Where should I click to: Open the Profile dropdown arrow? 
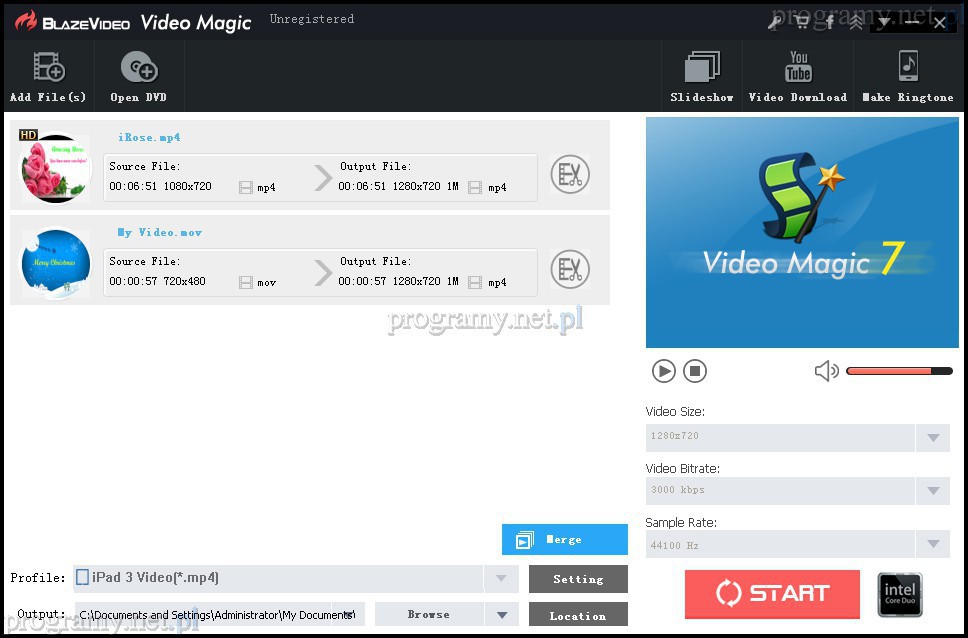coord(501,579)
